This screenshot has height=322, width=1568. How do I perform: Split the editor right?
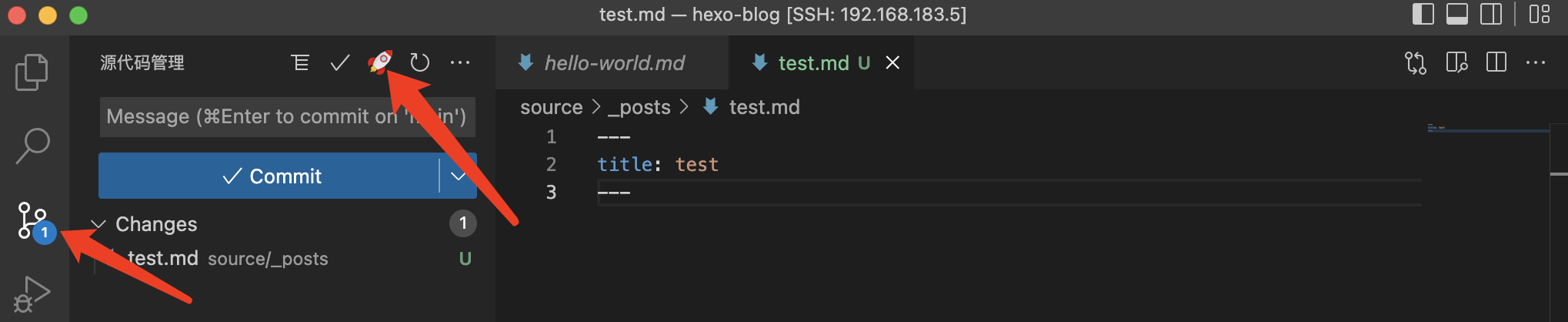click(1496, 62)
